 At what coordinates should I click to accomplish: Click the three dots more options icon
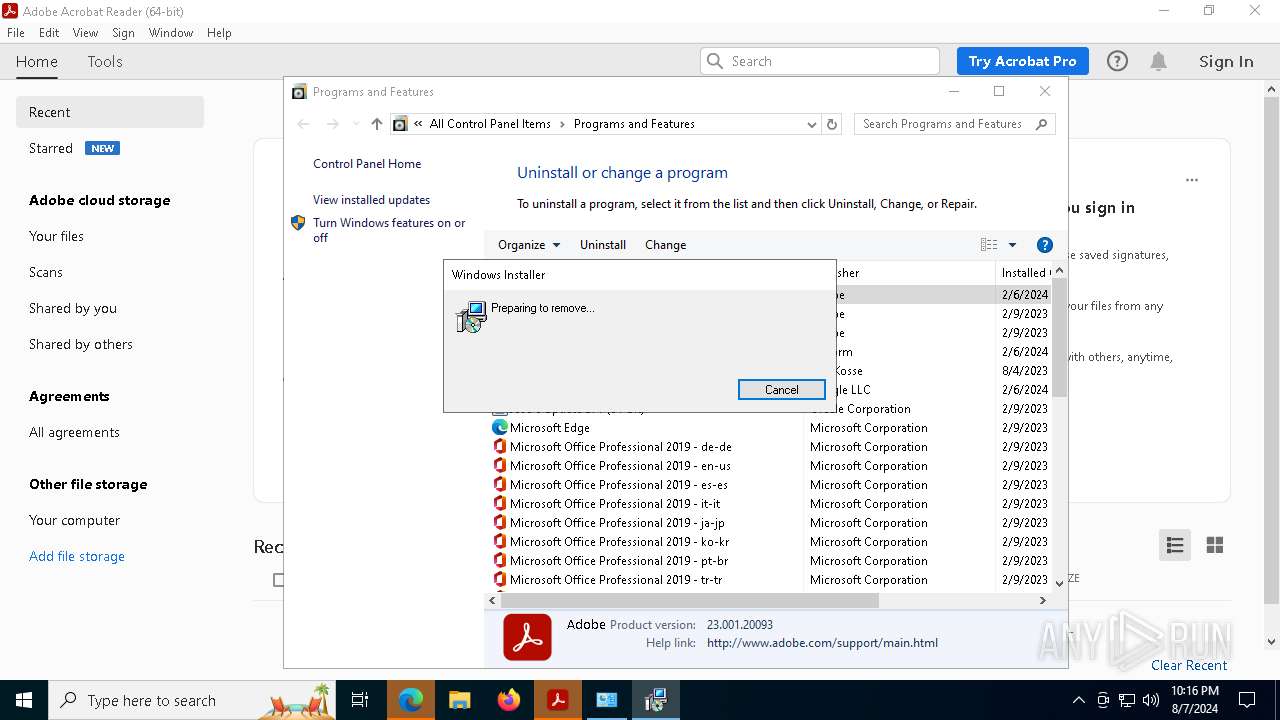point(1192,180)
